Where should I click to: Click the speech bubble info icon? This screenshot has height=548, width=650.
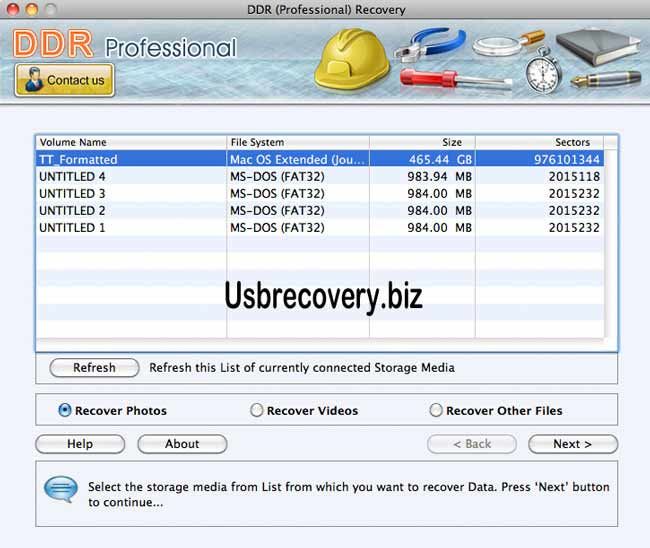61,489
